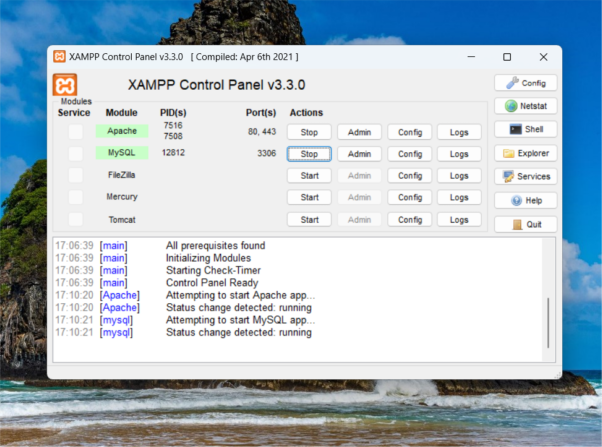
Task: Open MySQL Admin page
Action: [359, 154]
